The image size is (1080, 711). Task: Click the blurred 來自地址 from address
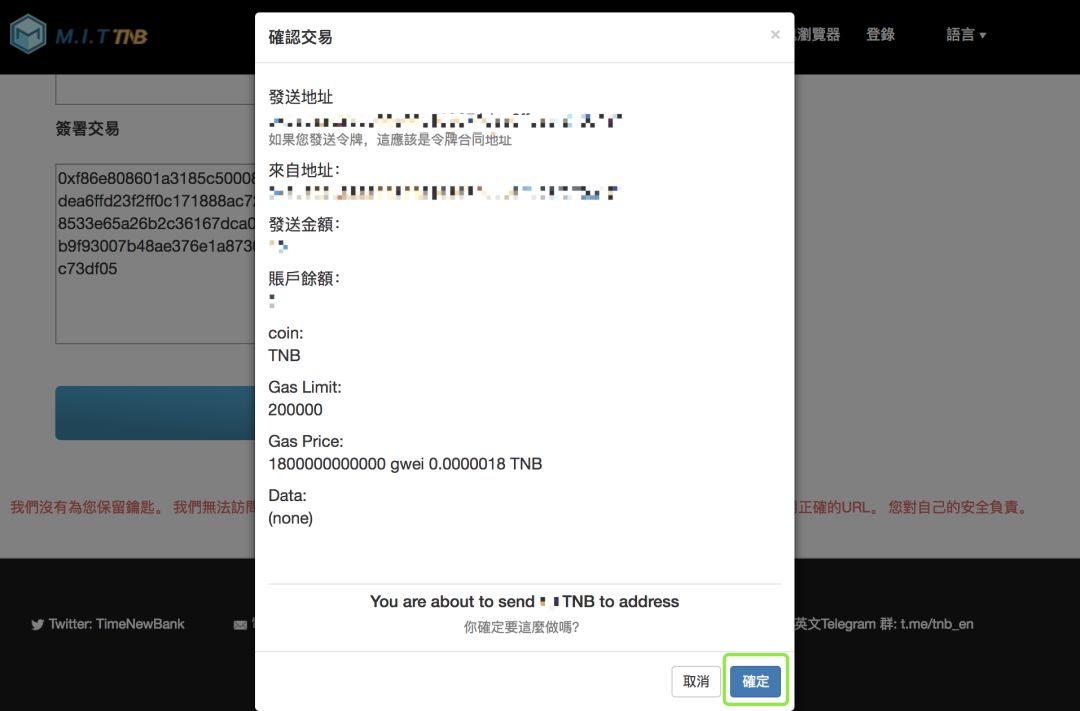(x=440, y=192)
